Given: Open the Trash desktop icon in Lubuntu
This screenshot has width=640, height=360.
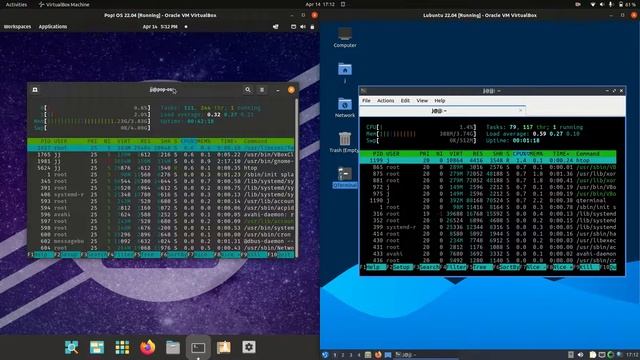Looking at the screenshot, I should 345,142.
